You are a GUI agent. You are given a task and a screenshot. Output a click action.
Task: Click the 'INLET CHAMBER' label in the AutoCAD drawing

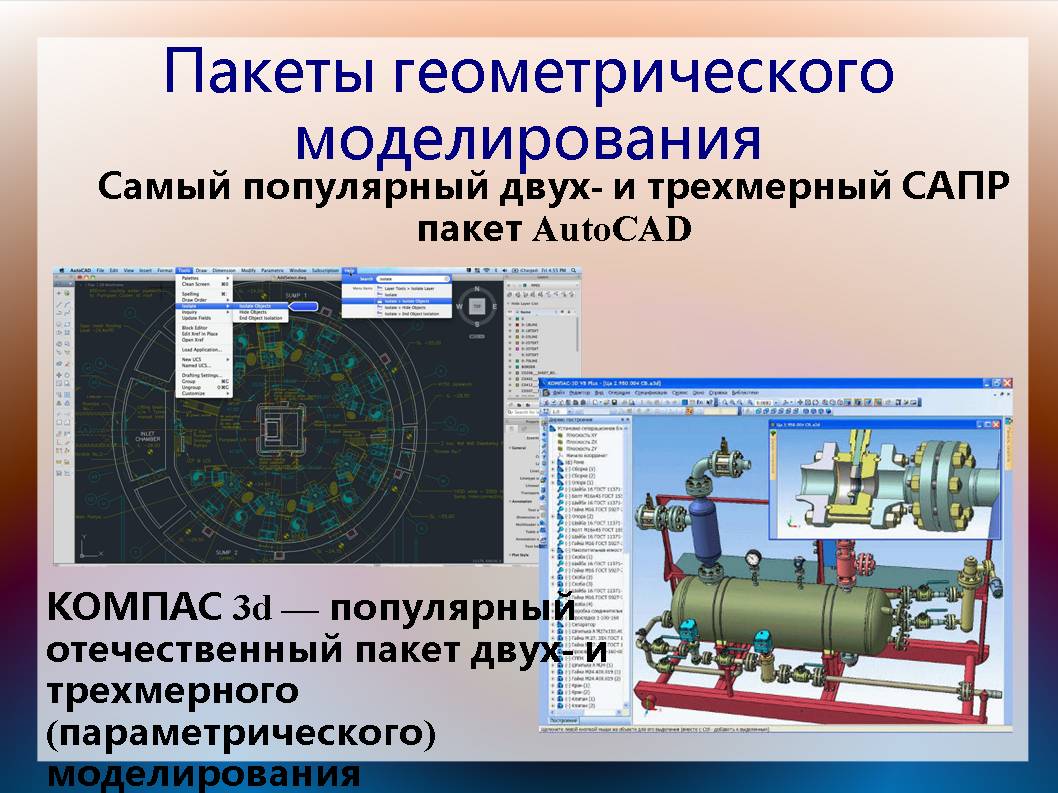point(147,437)
